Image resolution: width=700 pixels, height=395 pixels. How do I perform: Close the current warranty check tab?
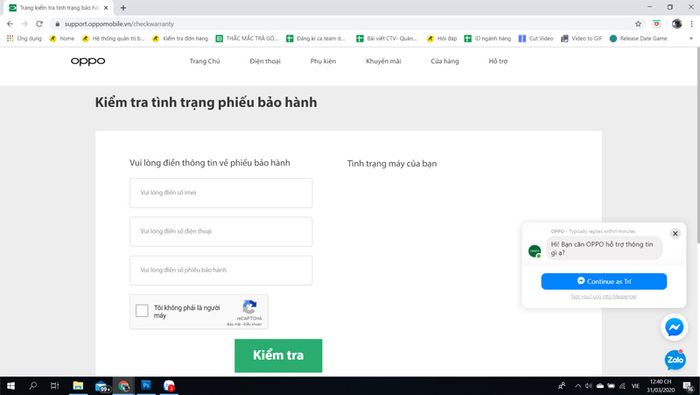pyautogui.click(x=106, y=8)
